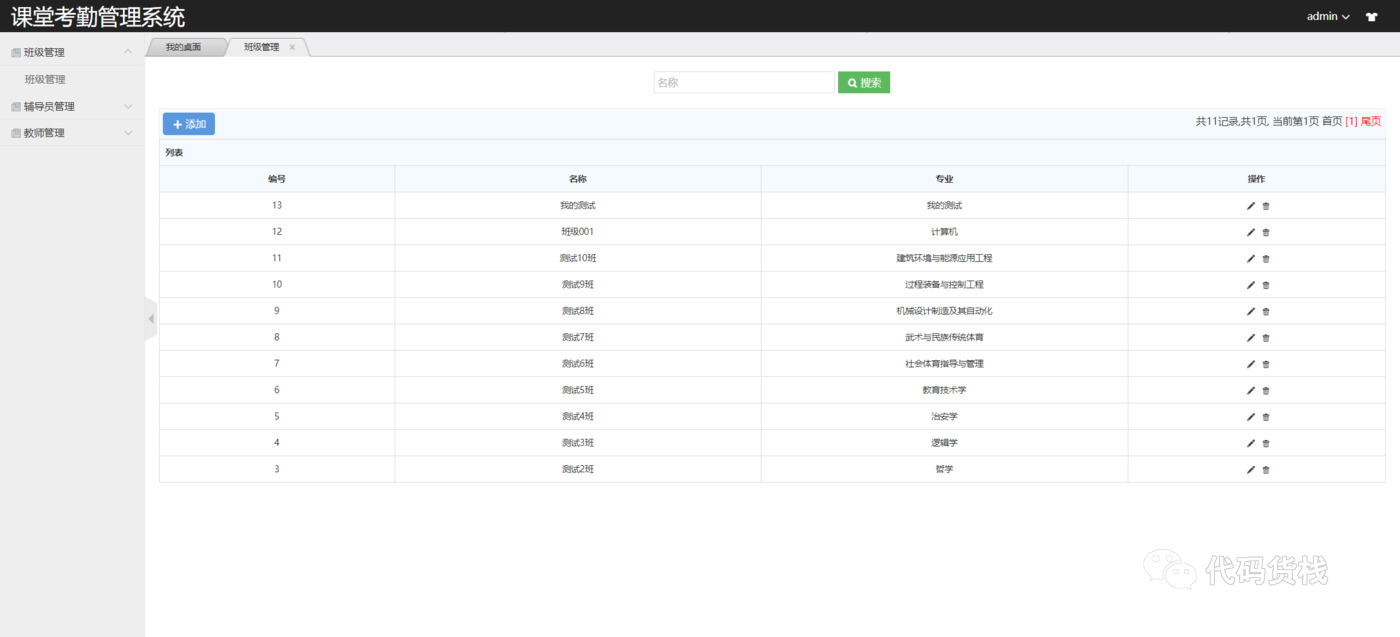Select cell 机械设计制造及其自动化
1400x637 pixels.
[x=945, y=311]
